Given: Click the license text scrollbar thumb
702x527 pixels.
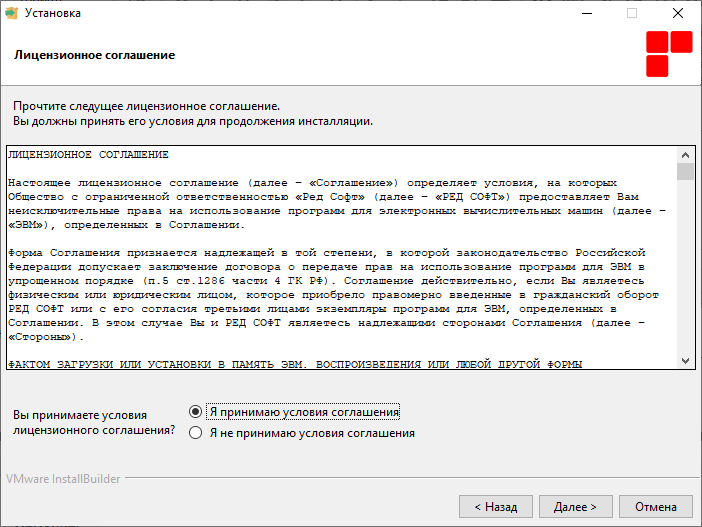Looking at the screenshot, I should [x=685, y=171].
